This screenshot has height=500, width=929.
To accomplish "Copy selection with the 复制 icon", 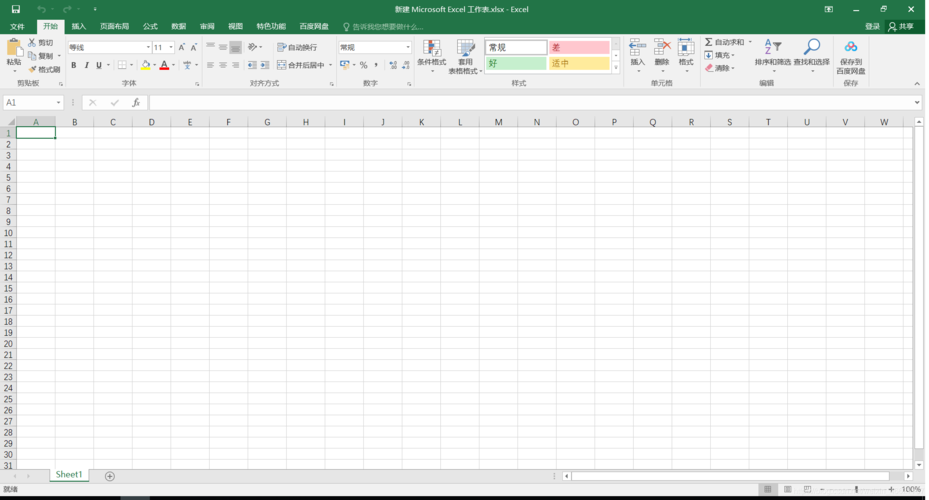I will (x=41, y=56).
